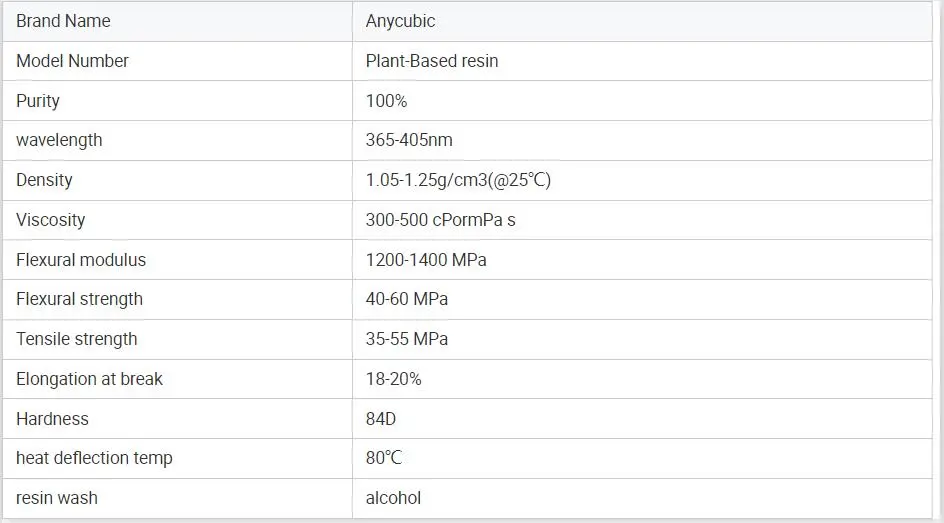
Task: Select the 365-405nm wavelength value
Action: (409, 140)
